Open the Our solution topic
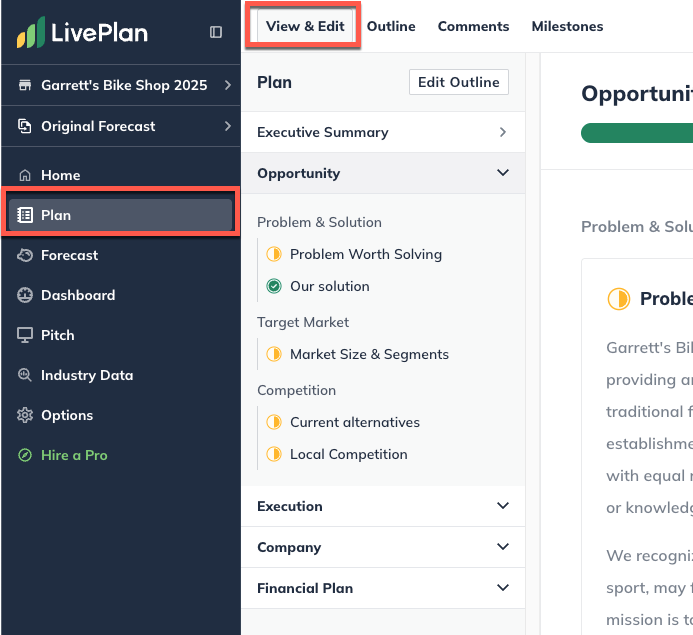693x635 pixels. (x=330, y=286)
